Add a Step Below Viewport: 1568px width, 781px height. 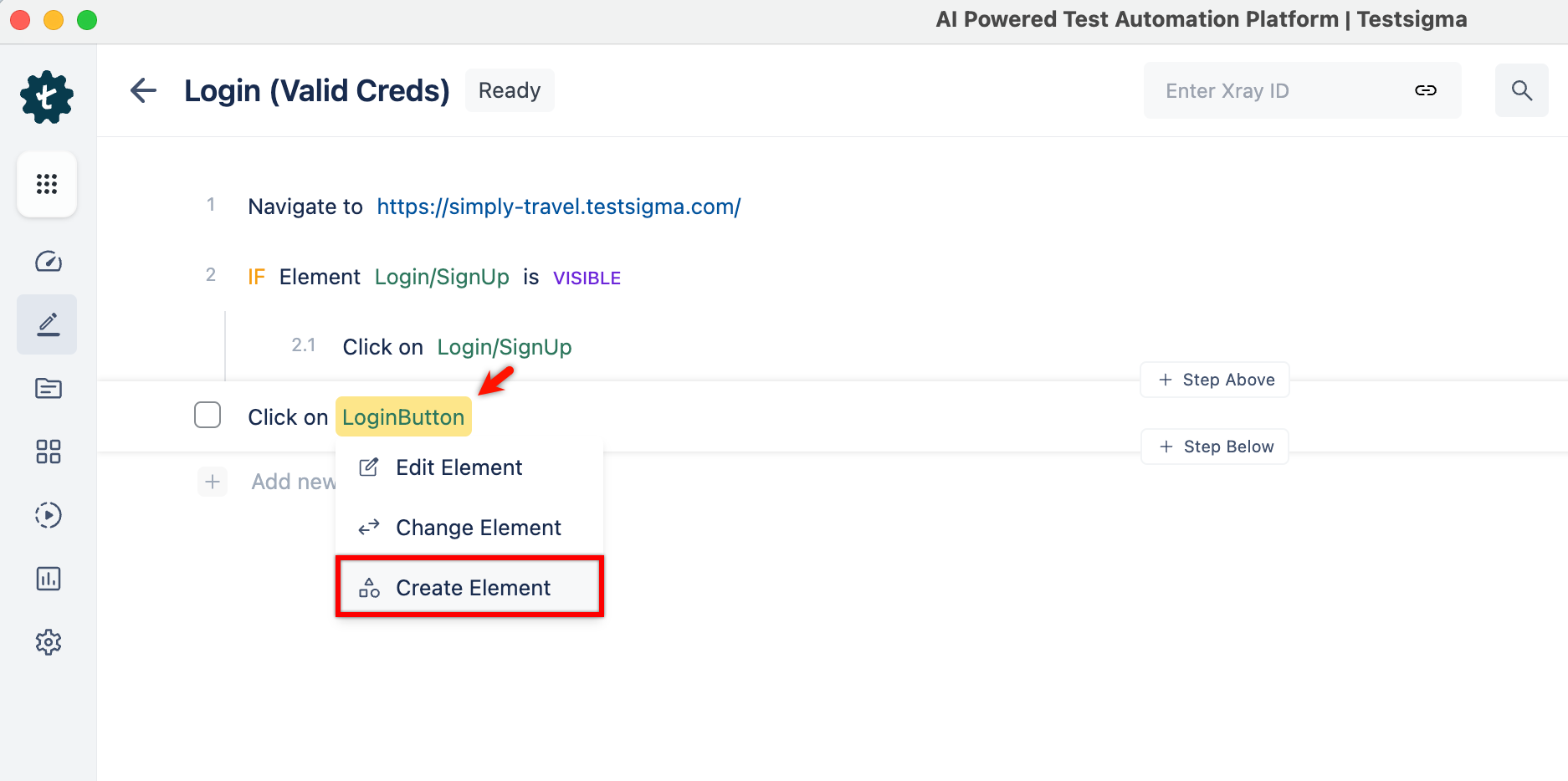(x=1215, y=447)
